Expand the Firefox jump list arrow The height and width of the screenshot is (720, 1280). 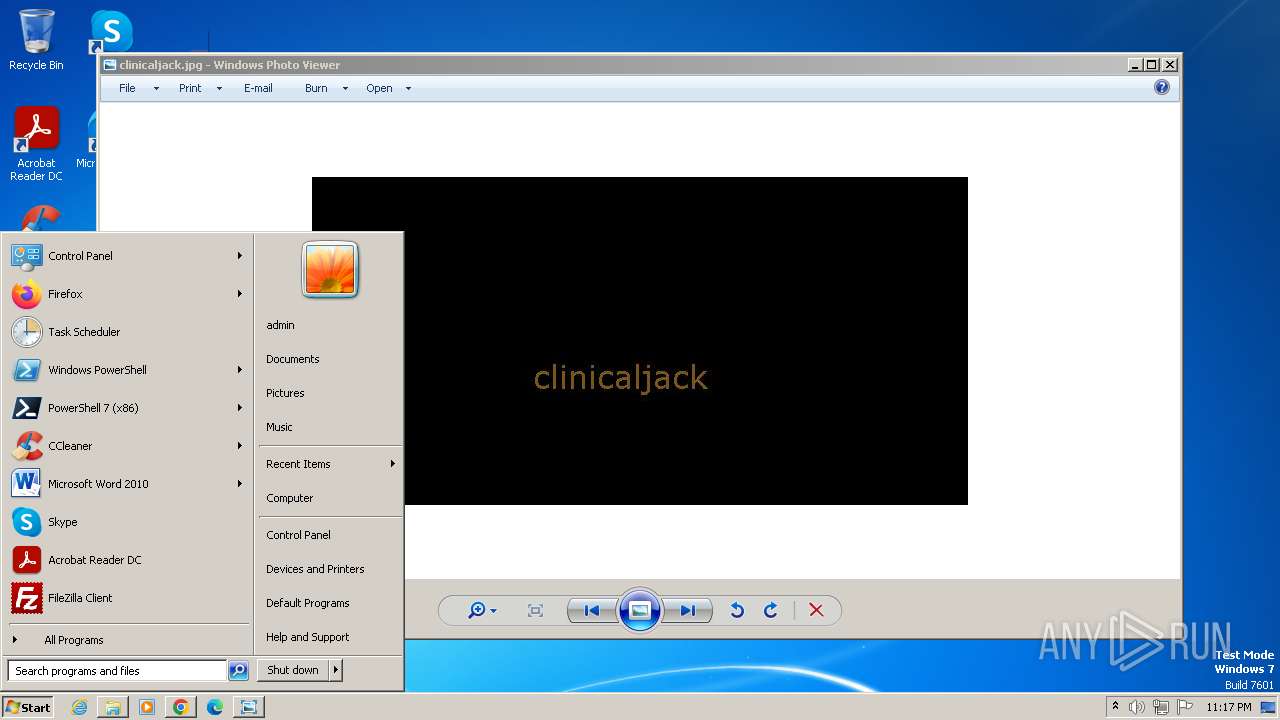click(x=240, y=294)
